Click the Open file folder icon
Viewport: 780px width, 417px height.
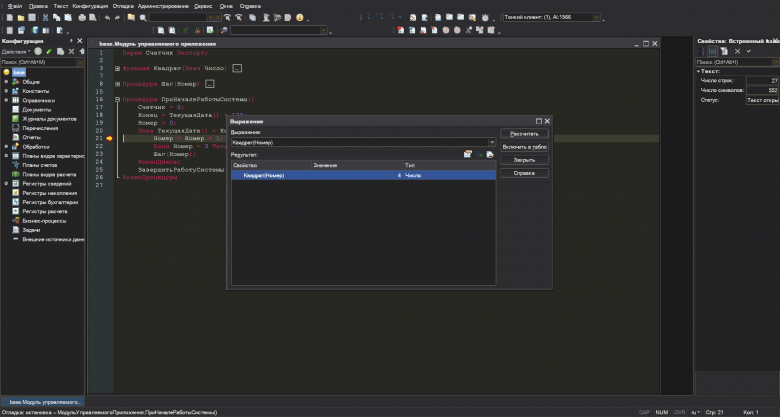point(21,17)
